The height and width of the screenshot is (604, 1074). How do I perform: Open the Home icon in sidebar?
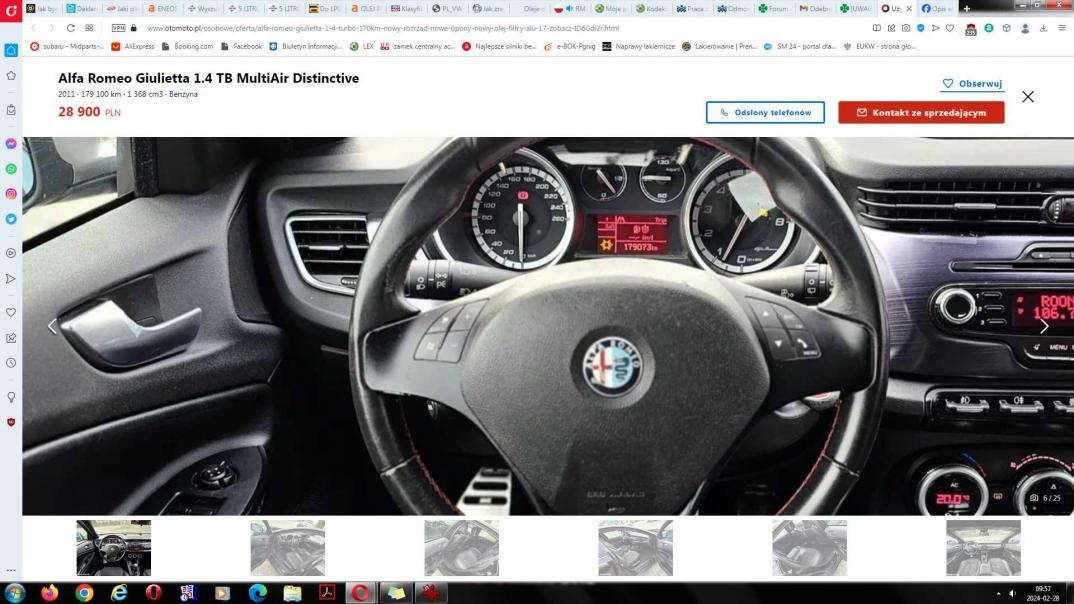click(11, 50)
